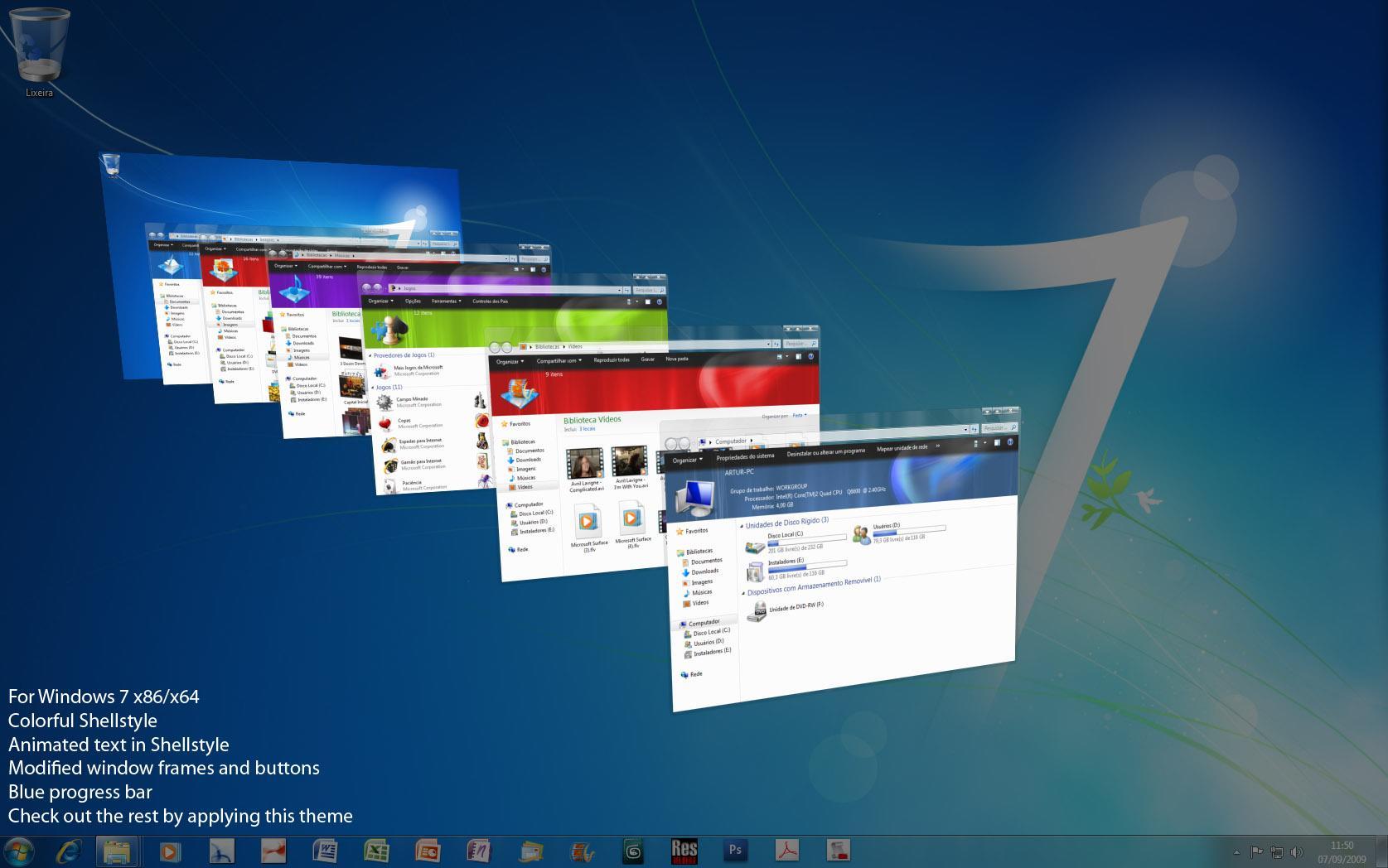The image size is (1388, 868).
Task: Open the Windows Start orb
Action: [x=19, y=851]
